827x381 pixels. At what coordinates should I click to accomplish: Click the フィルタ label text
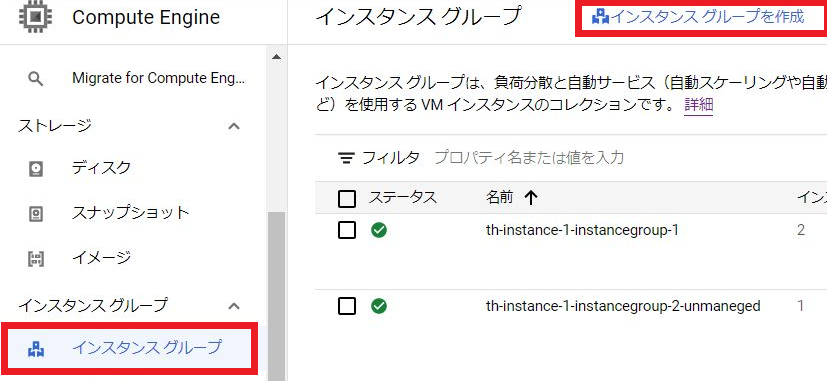[391, 157]
